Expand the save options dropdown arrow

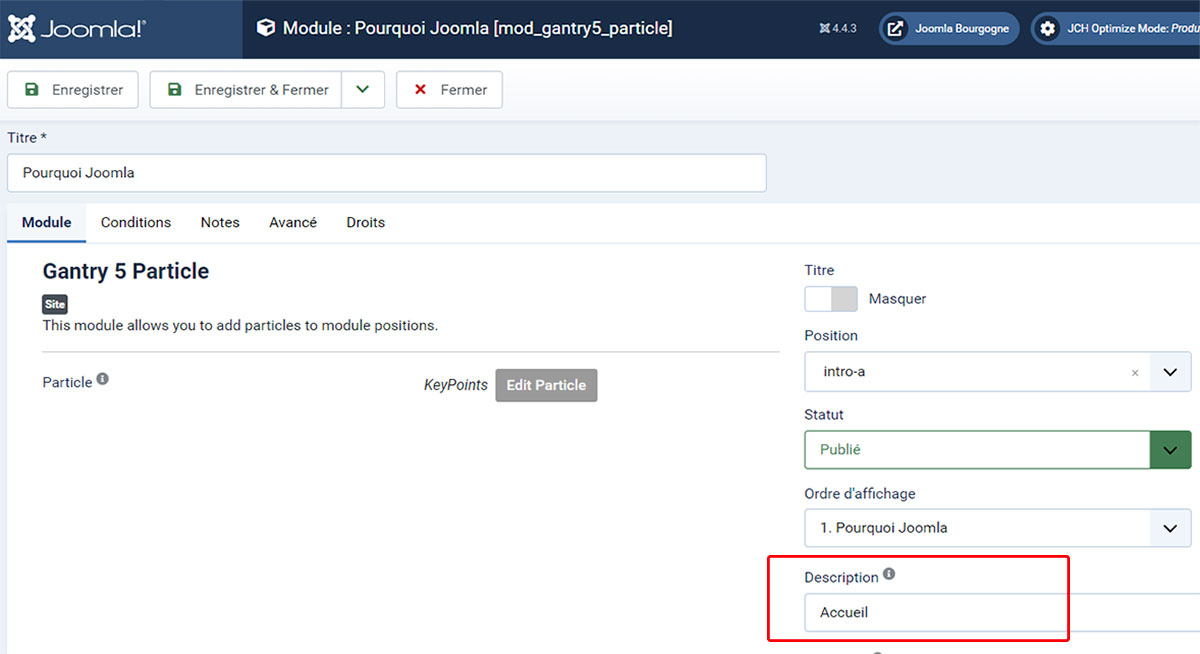pos(363,90)
